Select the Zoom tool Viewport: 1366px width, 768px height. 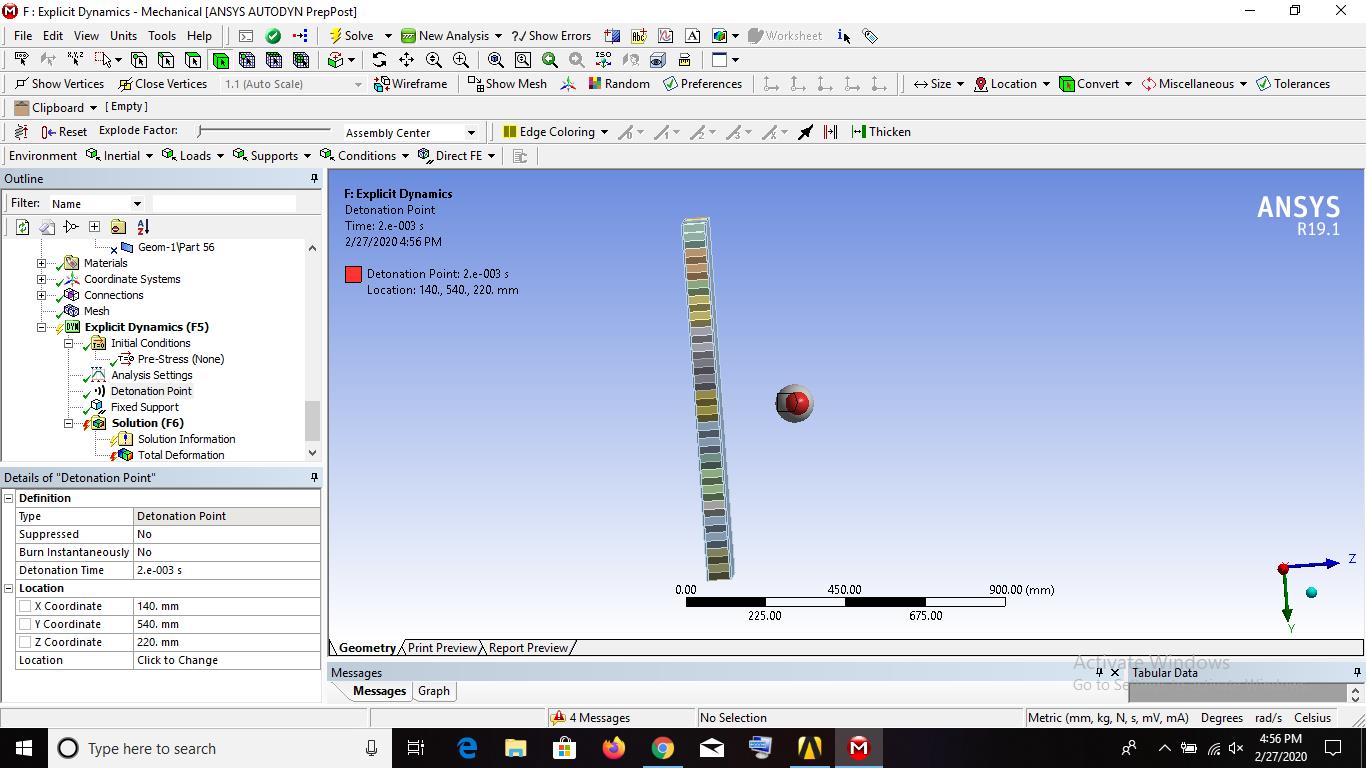pos(433,60)
